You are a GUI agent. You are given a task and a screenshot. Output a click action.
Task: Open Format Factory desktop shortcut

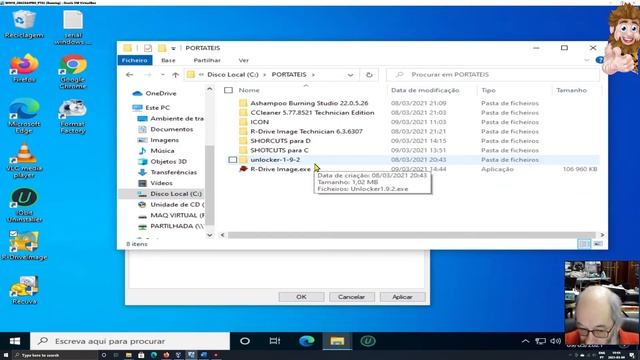coord(73,116)
